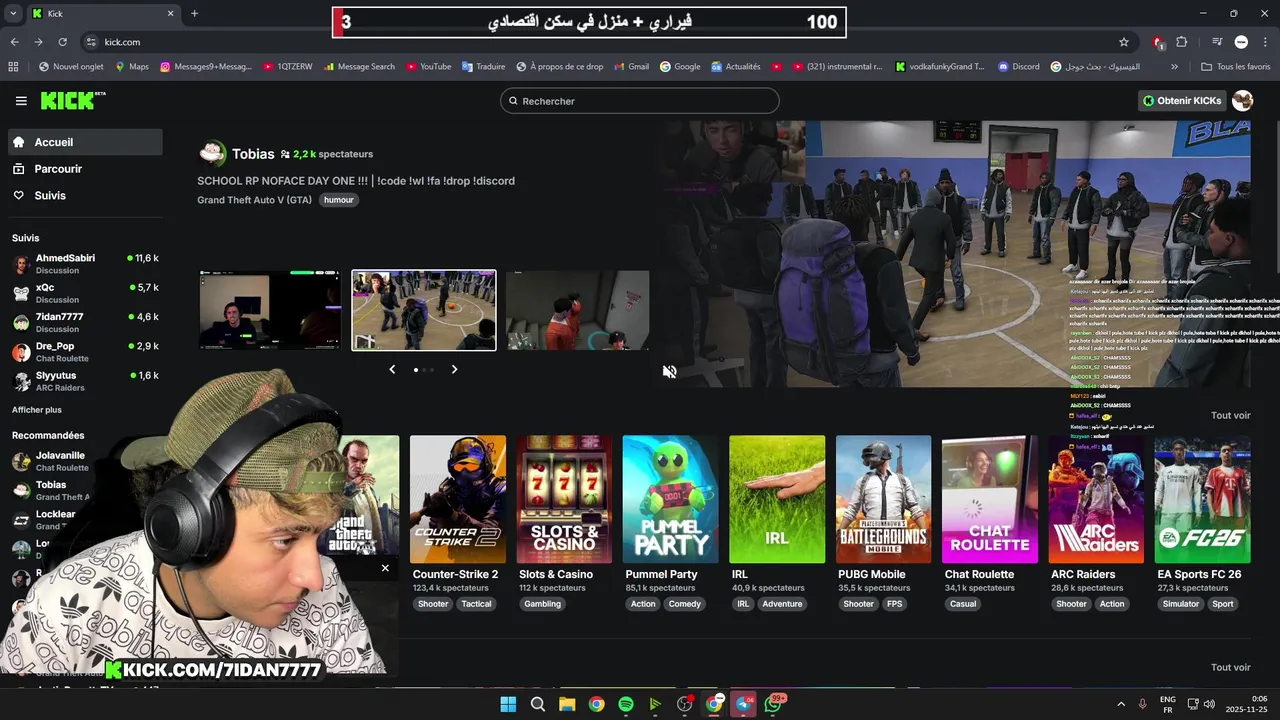
Task: Open site info icon beside kick.com
Action: point(91,42)
